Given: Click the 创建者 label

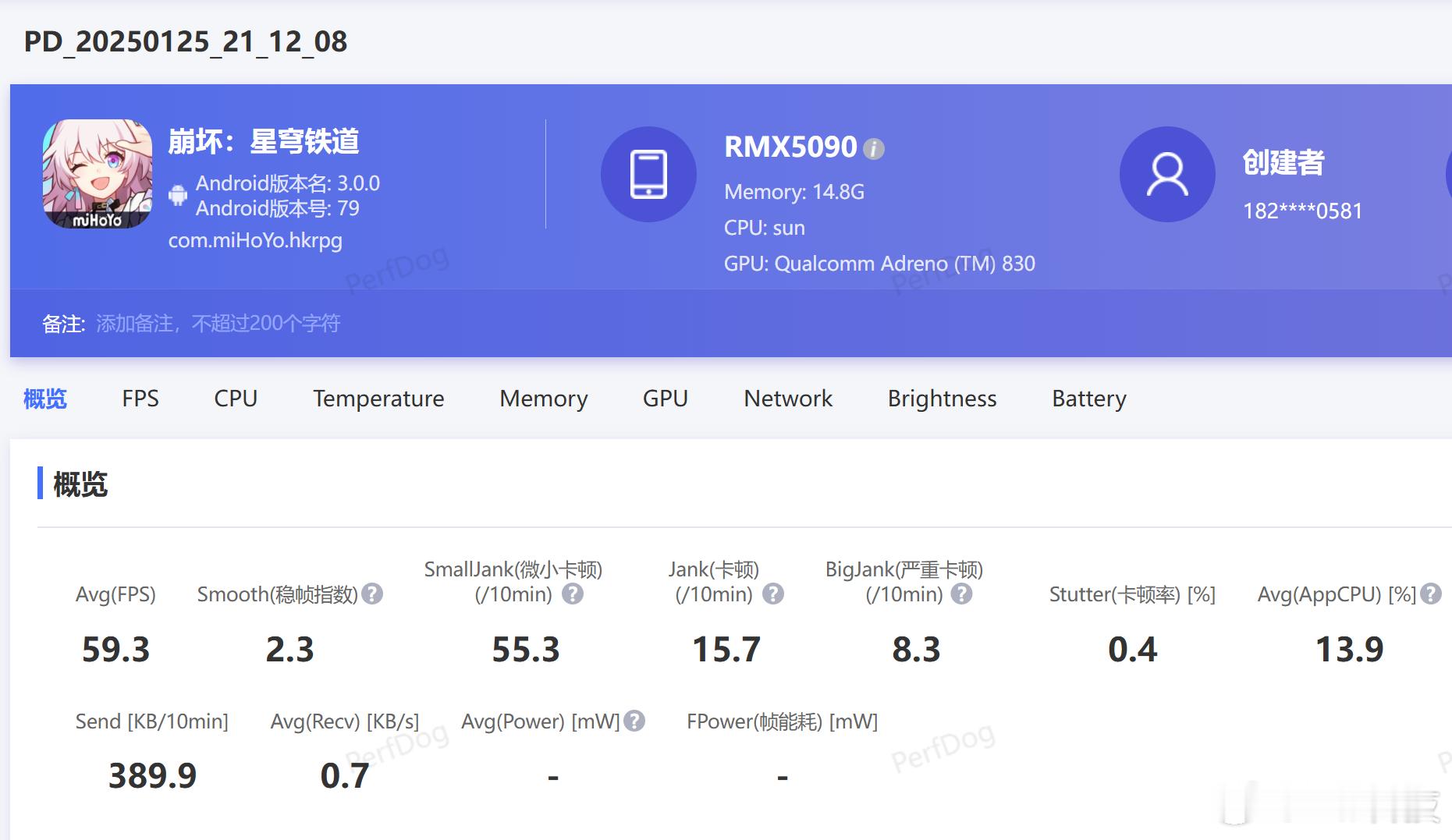Looking at the screenshot, I should point(1283,162).
